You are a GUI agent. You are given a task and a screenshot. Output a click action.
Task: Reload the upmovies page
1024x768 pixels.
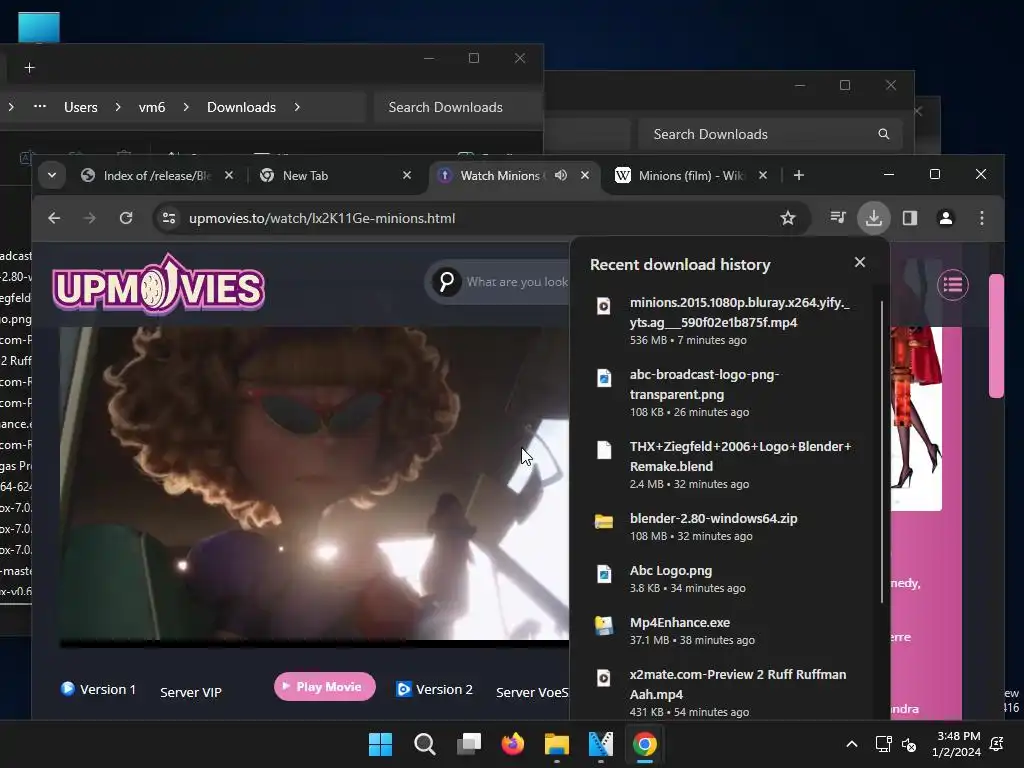126,218
